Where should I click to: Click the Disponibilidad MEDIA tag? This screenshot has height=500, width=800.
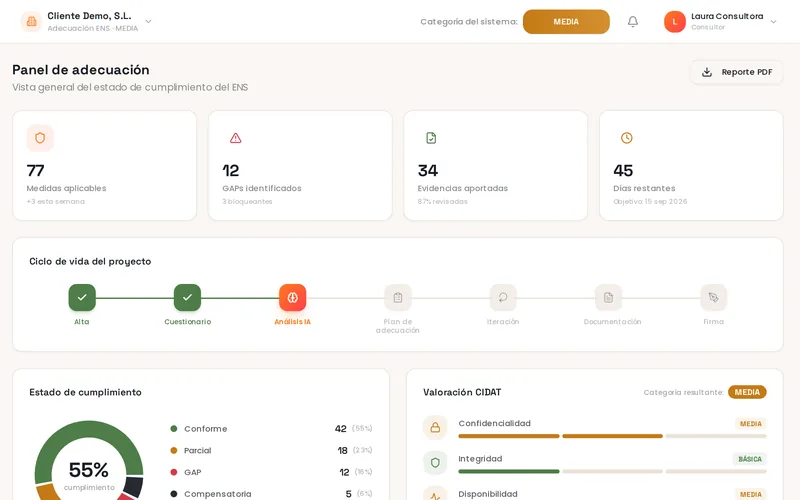pos(751,494)
